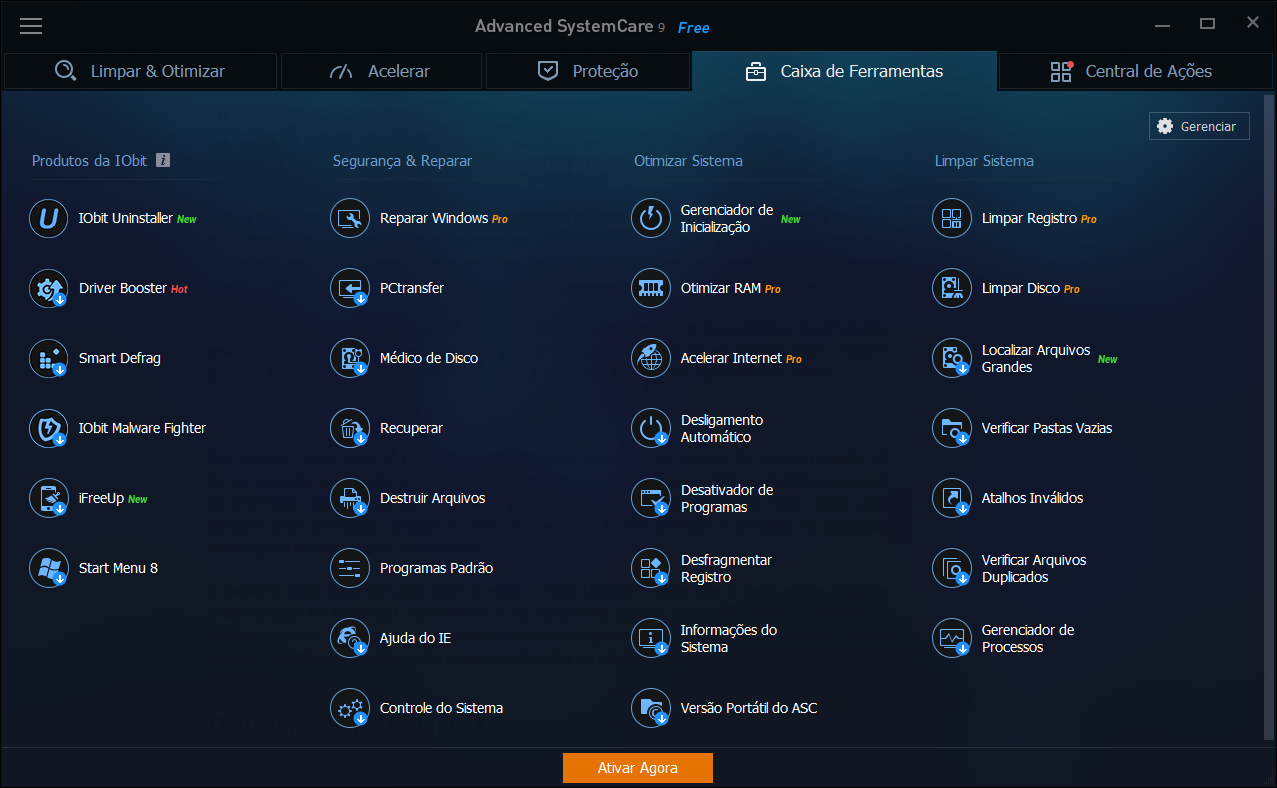The width and height of the screenshot is (1277, 788).
Task: Open the Desfragmentar Registro icon
Action: (651, 568)
